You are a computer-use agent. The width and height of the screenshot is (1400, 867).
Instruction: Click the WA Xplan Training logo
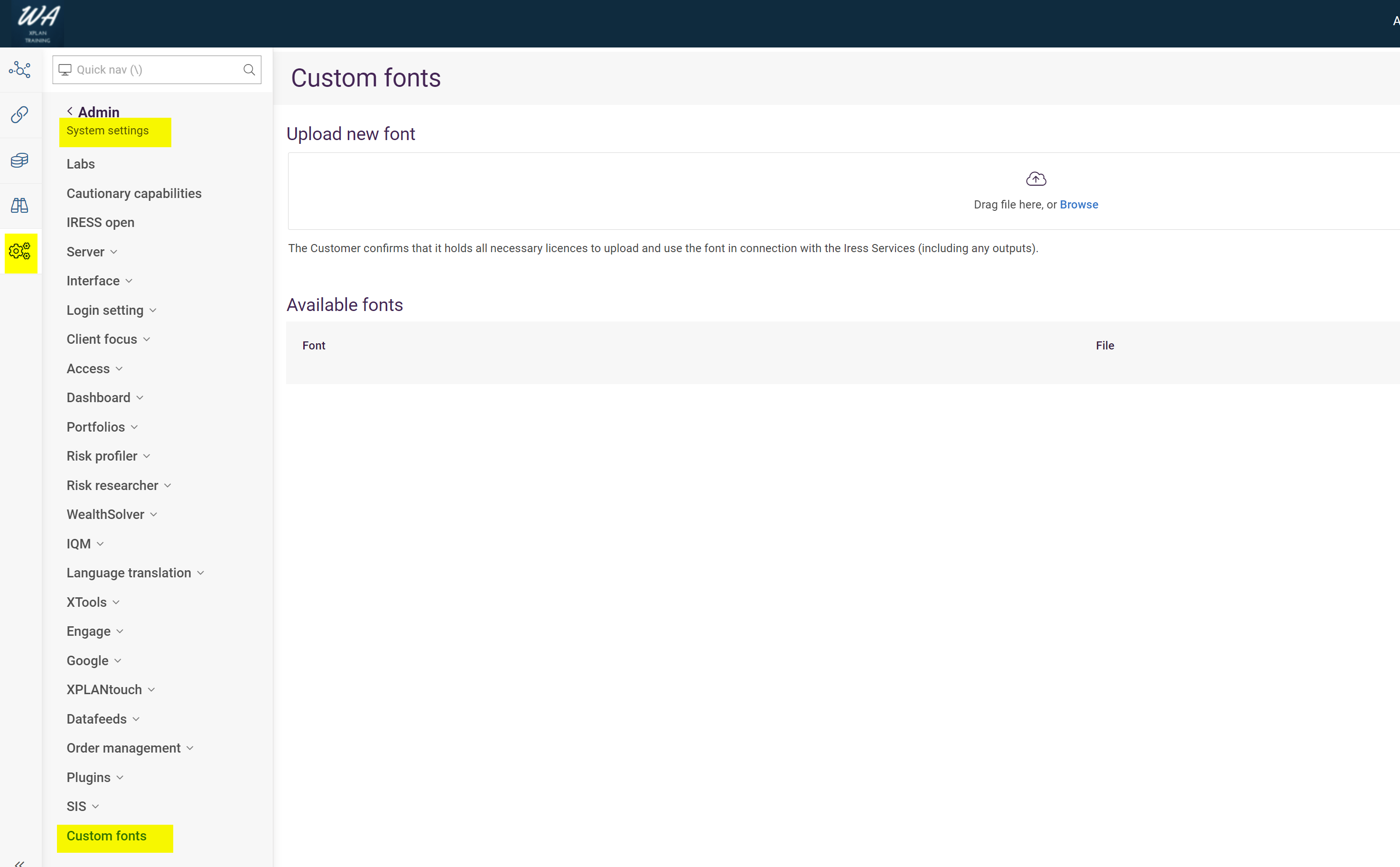click(x=38, y=23)
